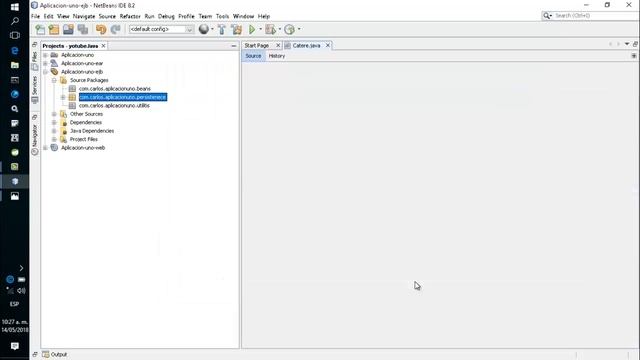Click the New Project toolbar icon
This screenshot has height=360, width=640.
(x=53, y=29)
